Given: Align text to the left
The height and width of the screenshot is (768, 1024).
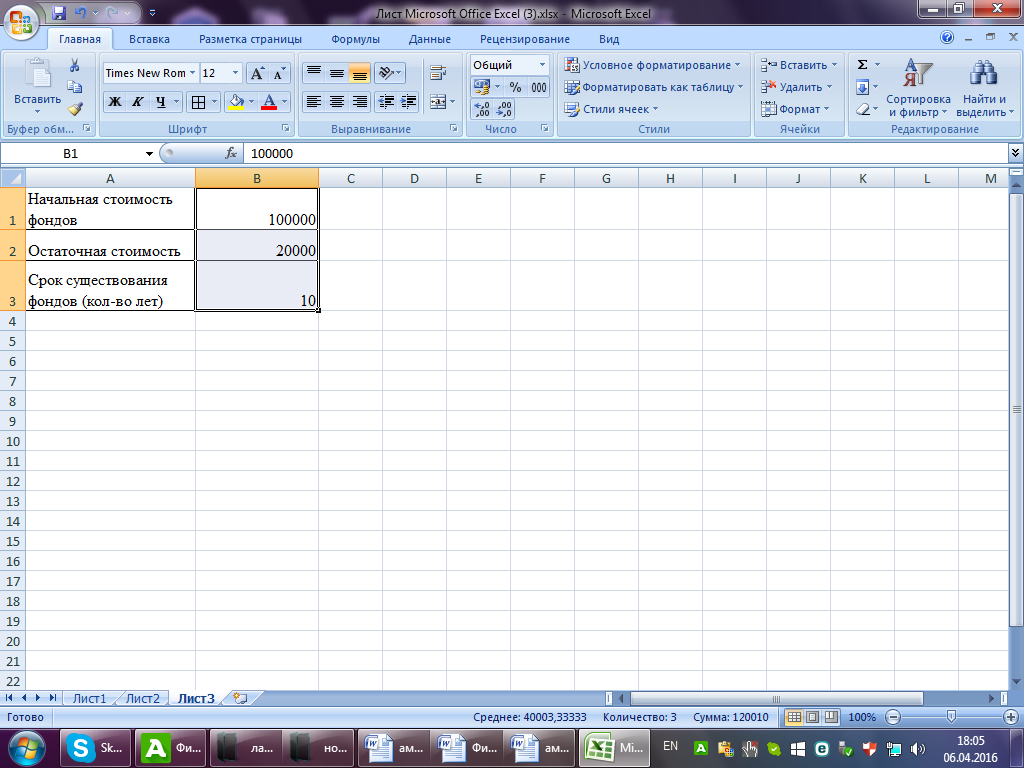Looking at the screenshot, I should point(314,101).
